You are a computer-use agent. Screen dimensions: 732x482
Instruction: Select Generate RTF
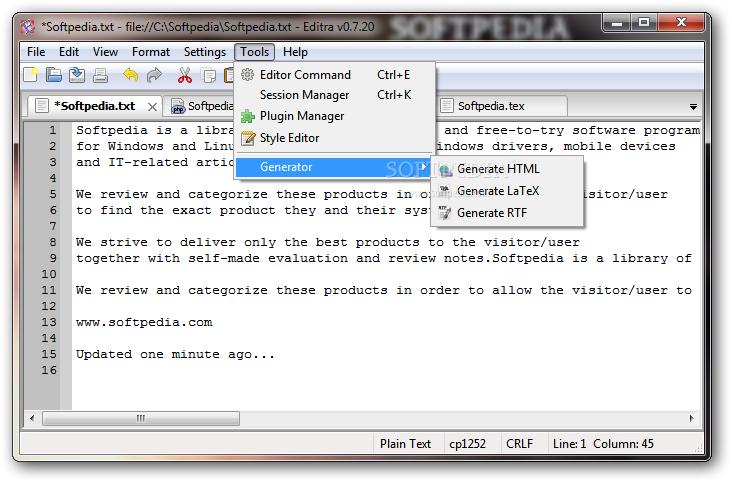point(507,213)
